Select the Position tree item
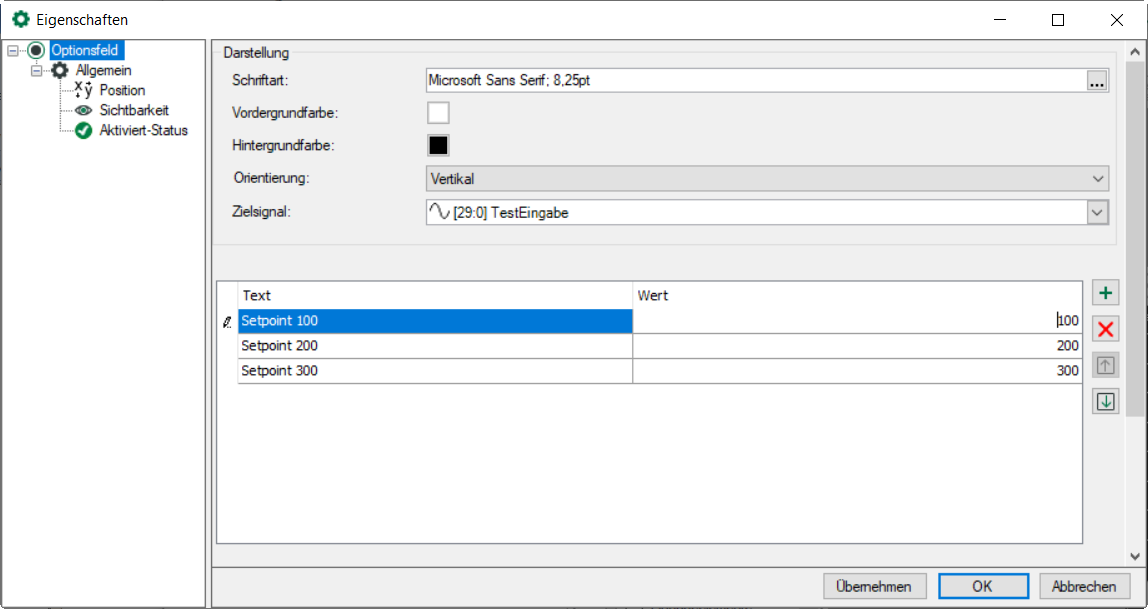Viewport: 1148px width, 609px height. coord(122,90)
